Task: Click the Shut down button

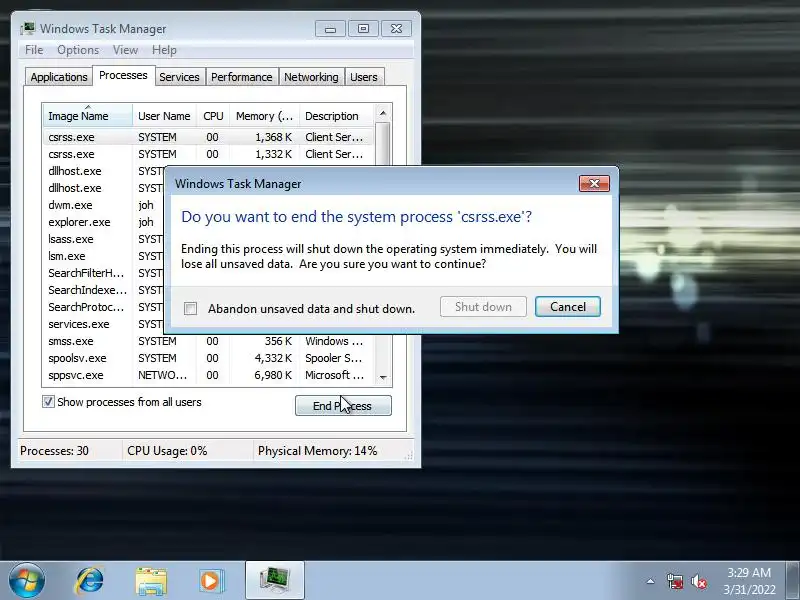Action: [x=483, y=307]
